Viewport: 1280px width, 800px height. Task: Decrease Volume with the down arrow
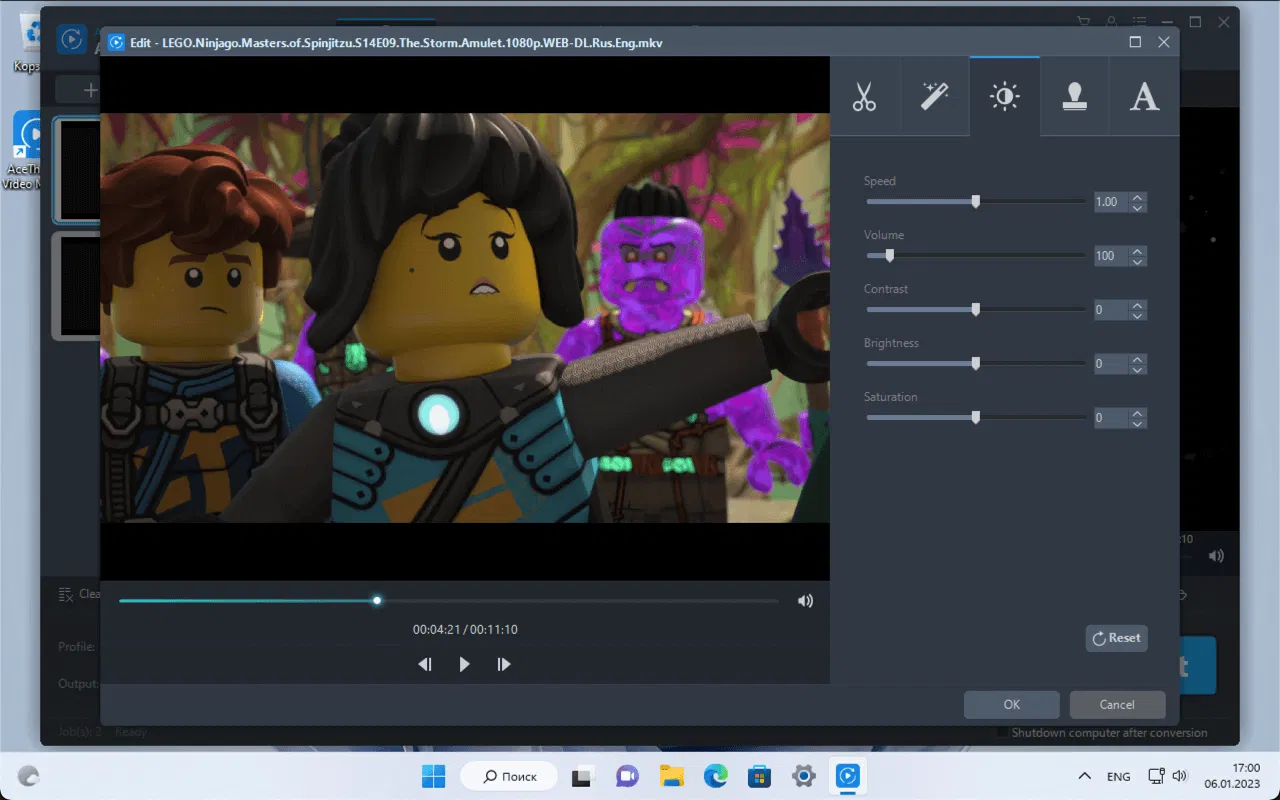(1137, 261)
